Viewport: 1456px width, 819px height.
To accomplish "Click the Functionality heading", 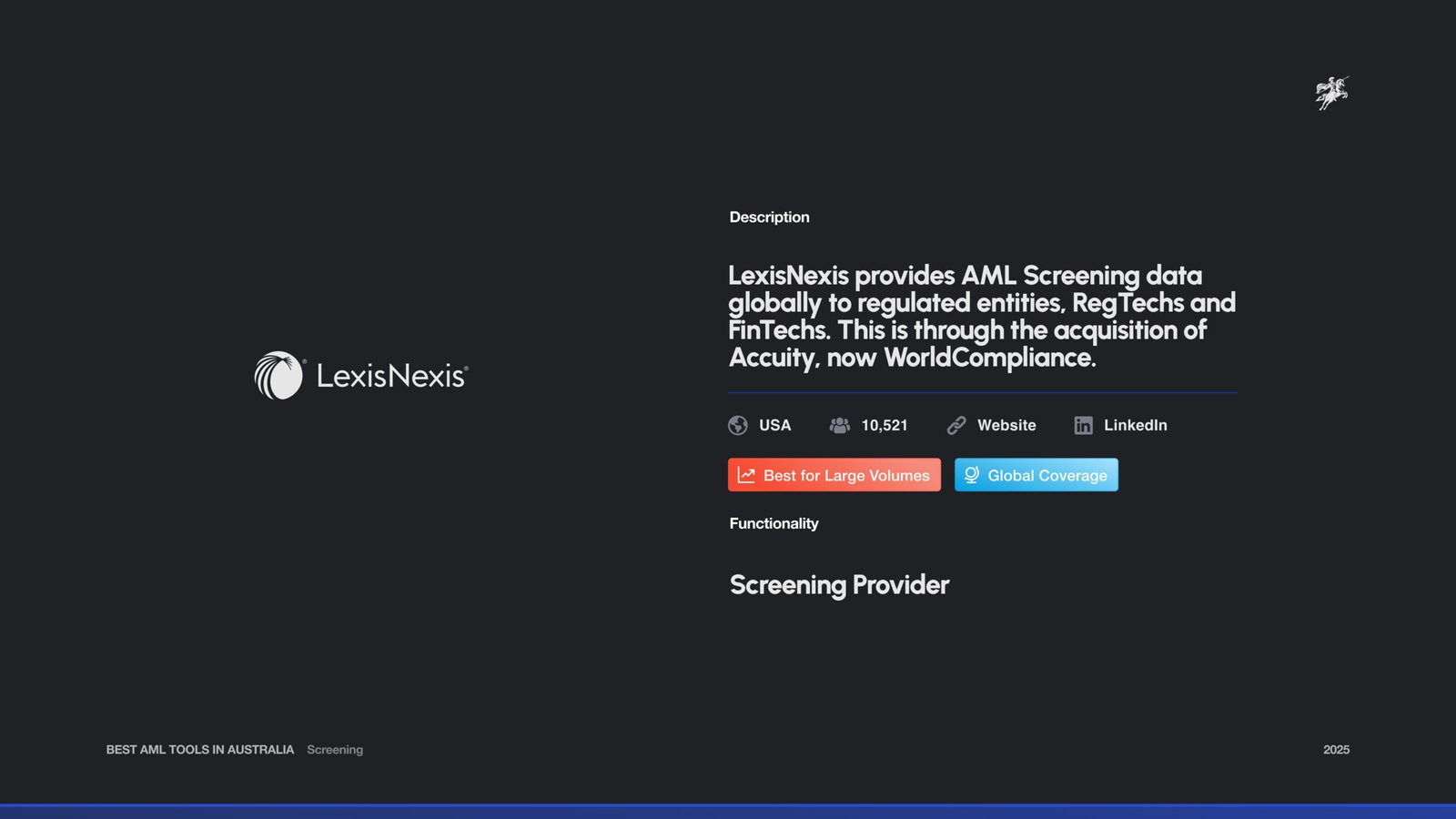I will pyautogui.click(x=773, y=523).
